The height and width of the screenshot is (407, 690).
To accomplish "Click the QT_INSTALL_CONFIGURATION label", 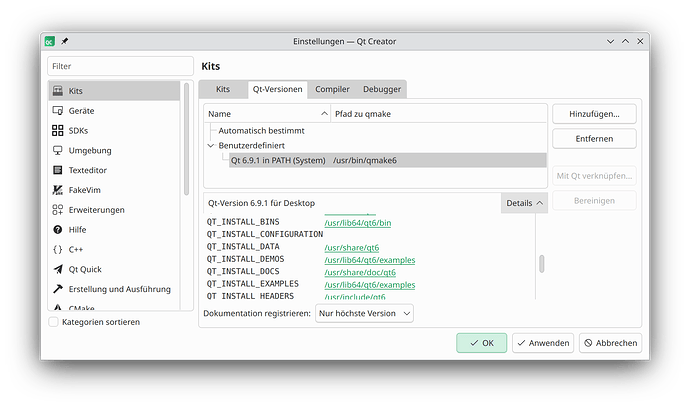I will pos(265,235).
